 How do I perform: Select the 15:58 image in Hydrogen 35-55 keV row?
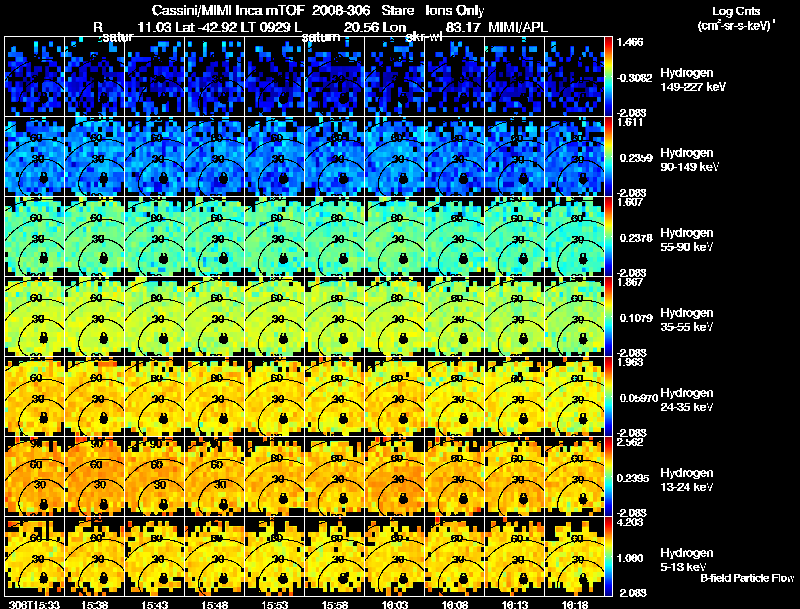pos(335,316)
